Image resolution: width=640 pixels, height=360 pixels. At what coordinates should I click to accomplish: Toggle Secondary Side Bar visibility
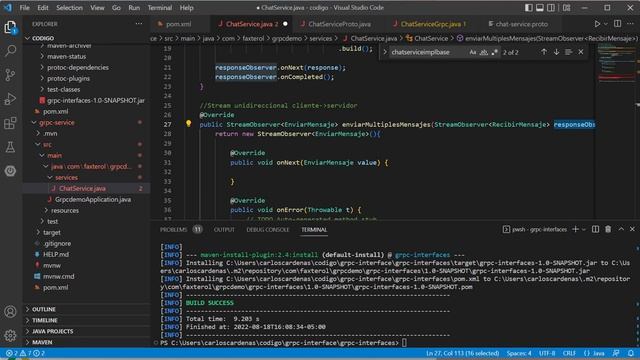coord(551,8)
